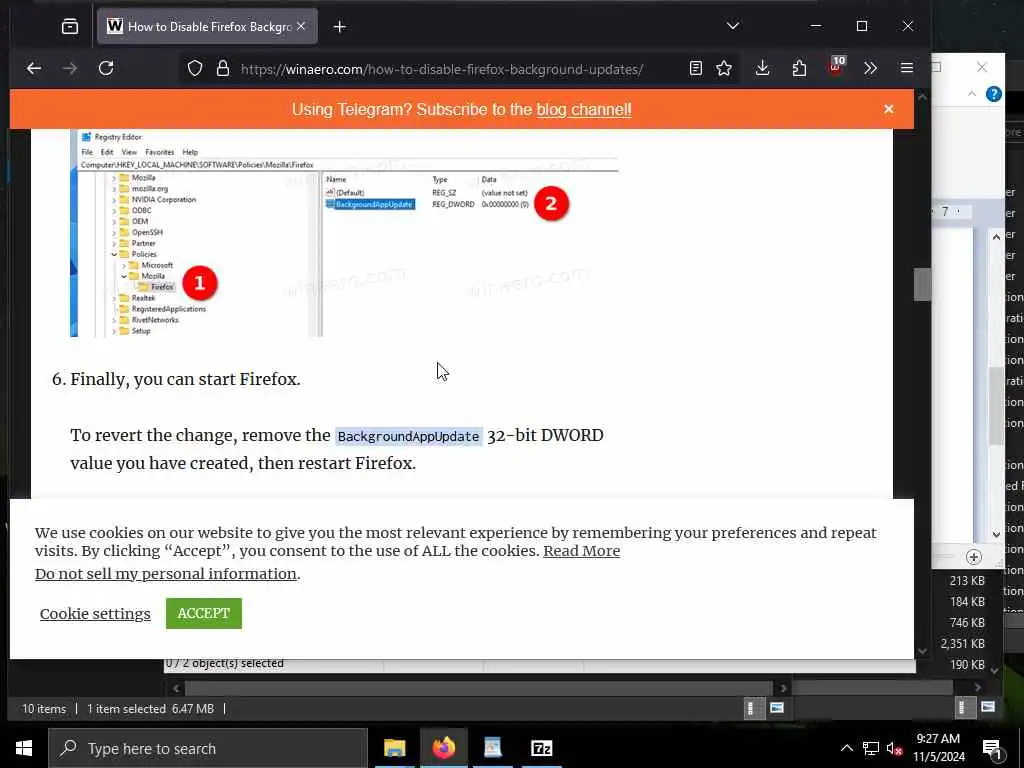Click the horizontal scrollbar track below status text
Image resolution: width=1024 pixels, height=768 pixels.
[x=479, y=688]
